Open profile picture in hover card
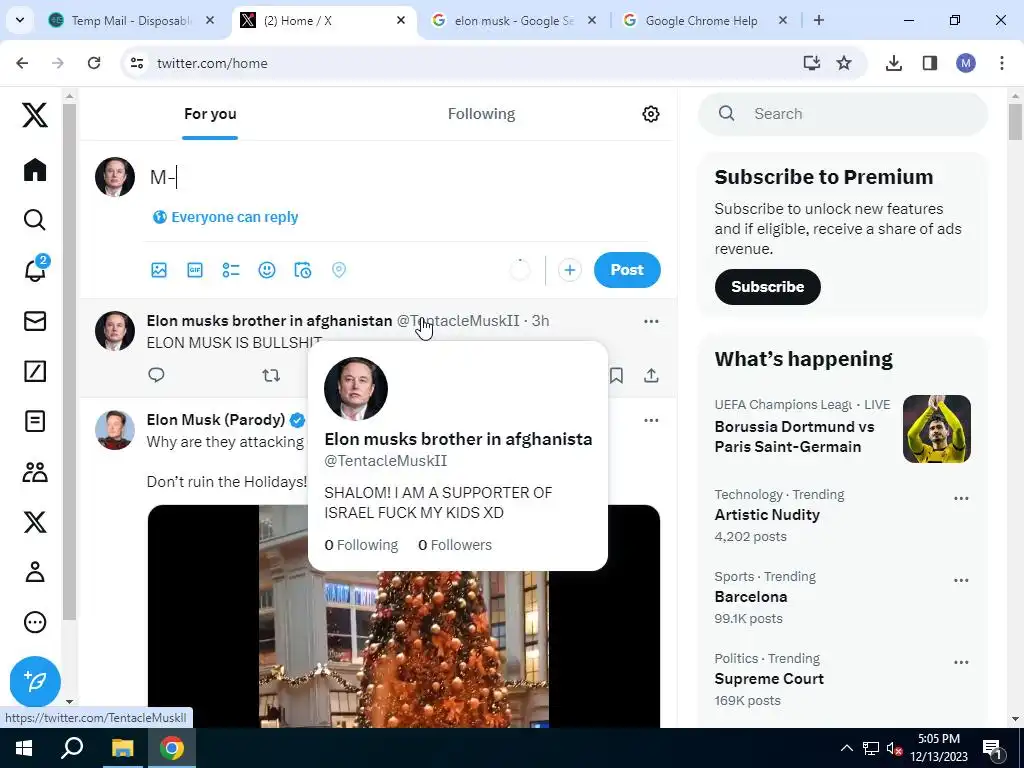The width and height of the screenshot is (1024, 768). coord(356,389)
